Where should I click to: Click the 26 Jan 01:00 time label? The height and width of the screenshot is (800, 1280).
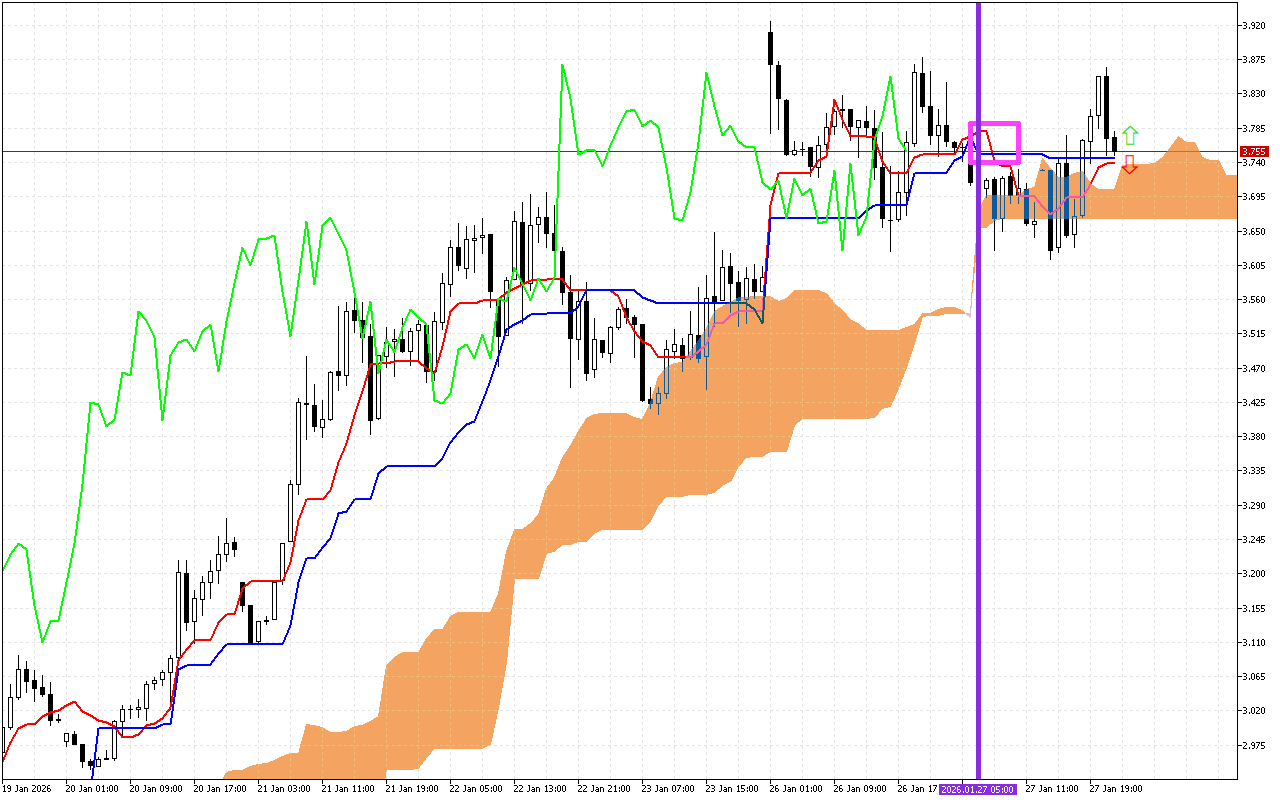pyautogui.click(x=797, y=789)
